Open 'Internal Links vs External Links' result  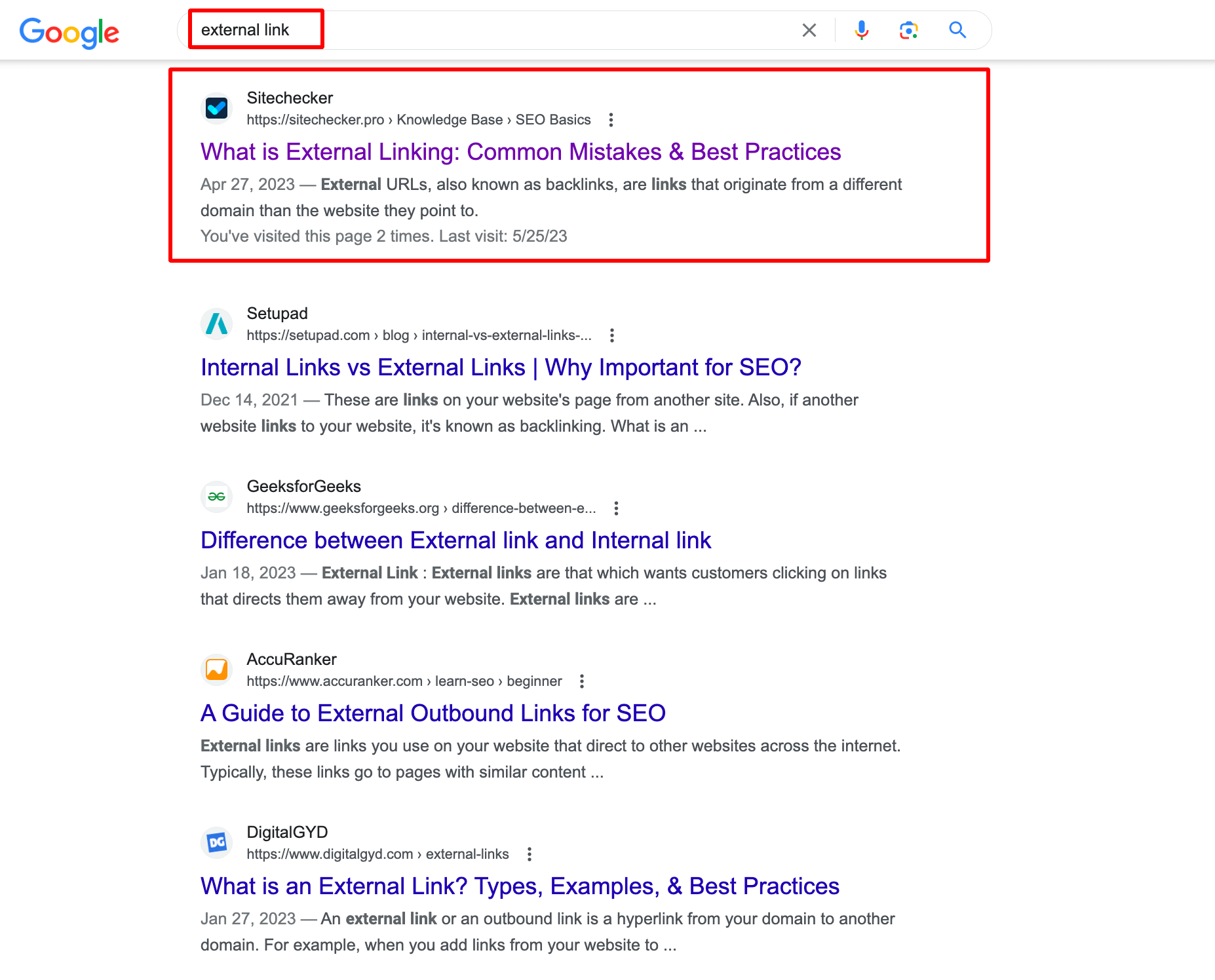pos(501,367)
